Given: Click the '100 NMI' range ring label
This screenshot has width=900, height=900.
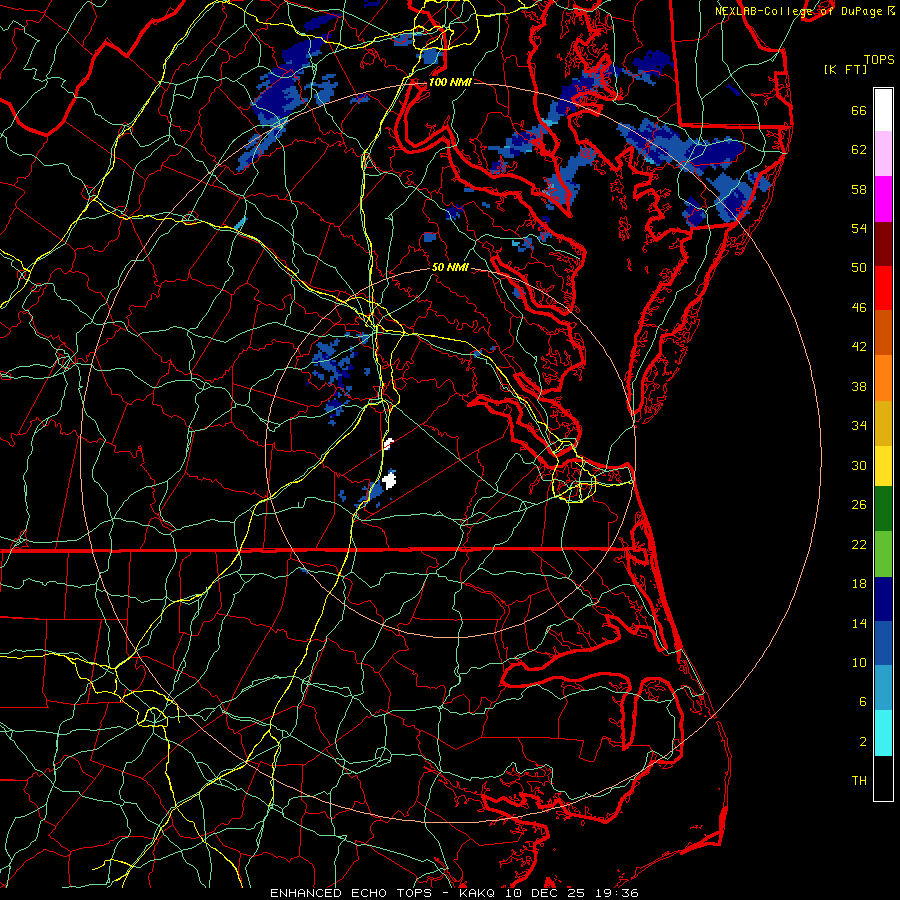Looking at the screenshot, I should click(450, 82).
